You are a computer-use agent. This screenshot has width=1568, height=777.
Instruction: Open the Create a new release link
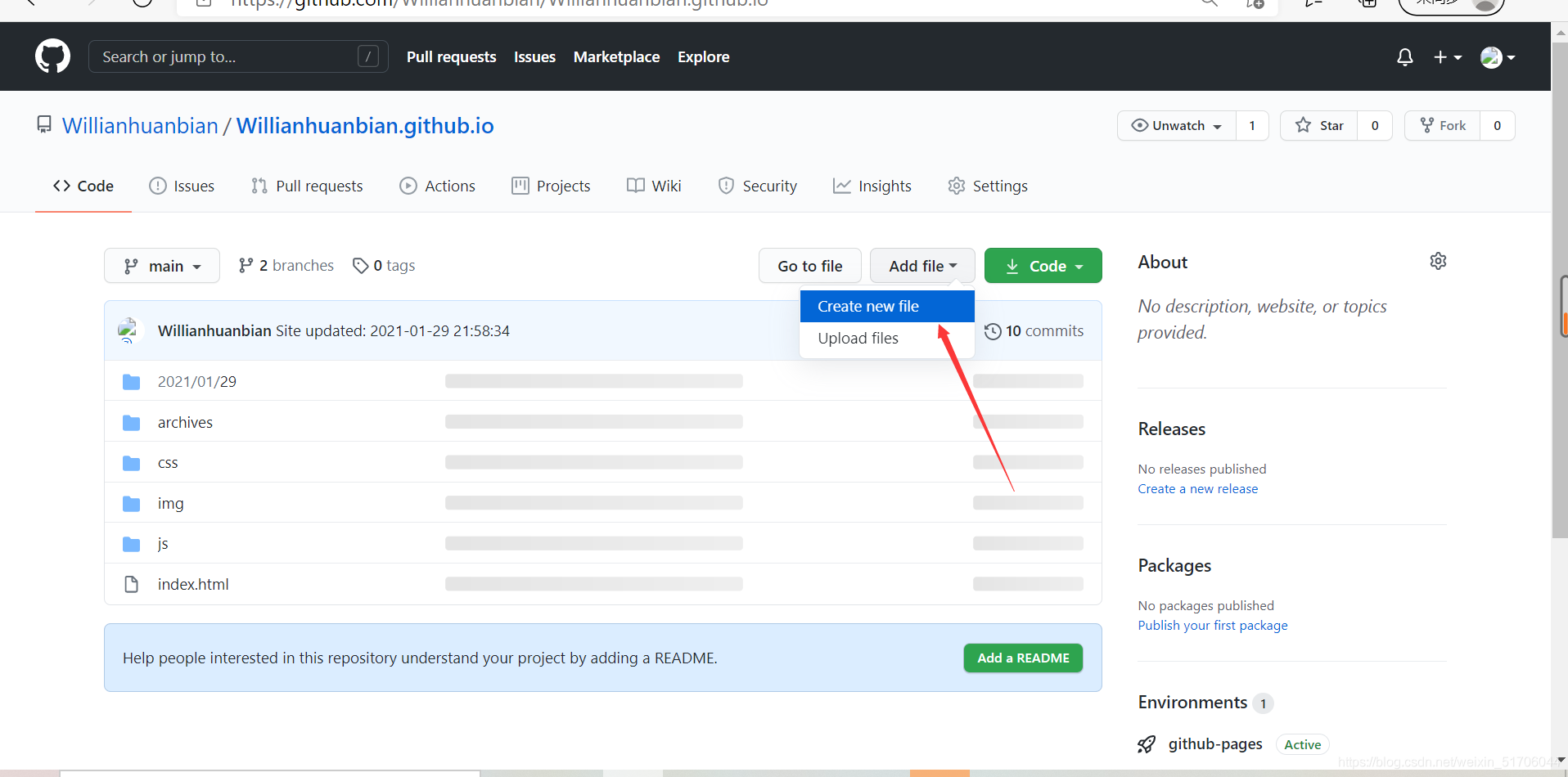(x=1198, y=489)
